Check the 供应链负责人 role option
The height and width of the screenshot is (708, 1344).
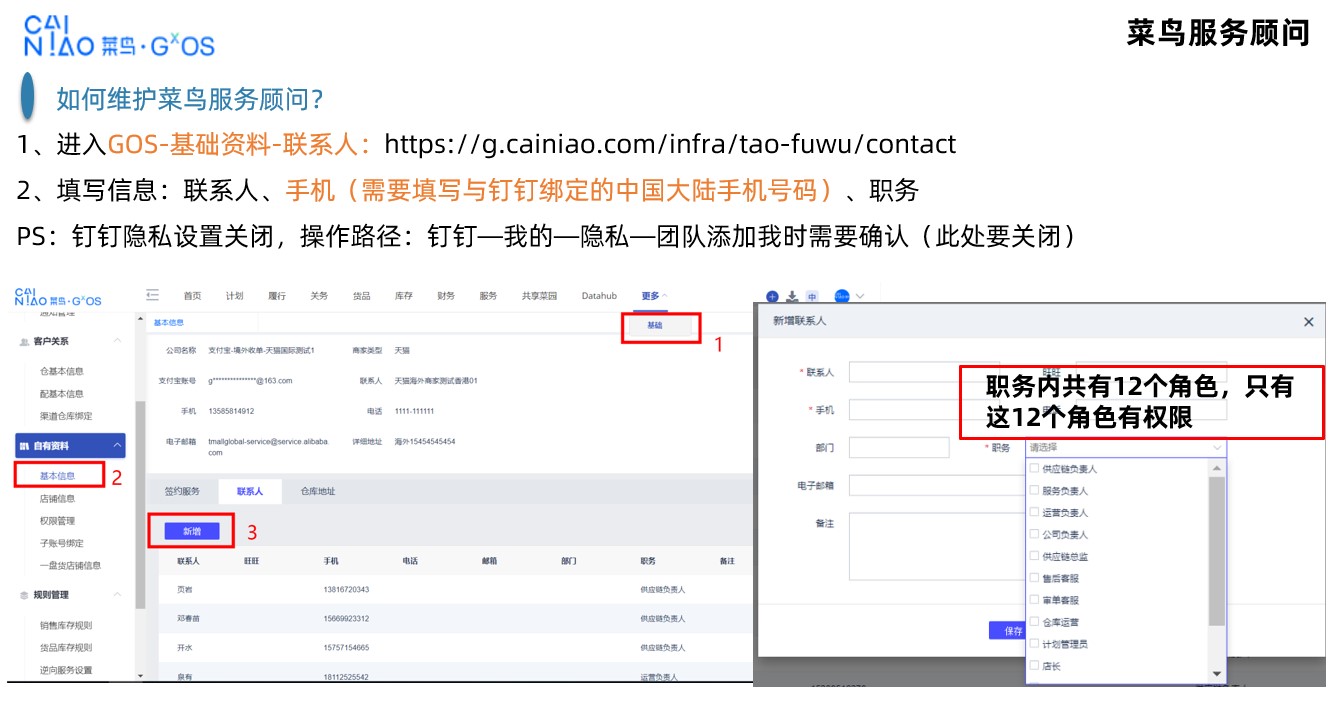[1034, 468]
